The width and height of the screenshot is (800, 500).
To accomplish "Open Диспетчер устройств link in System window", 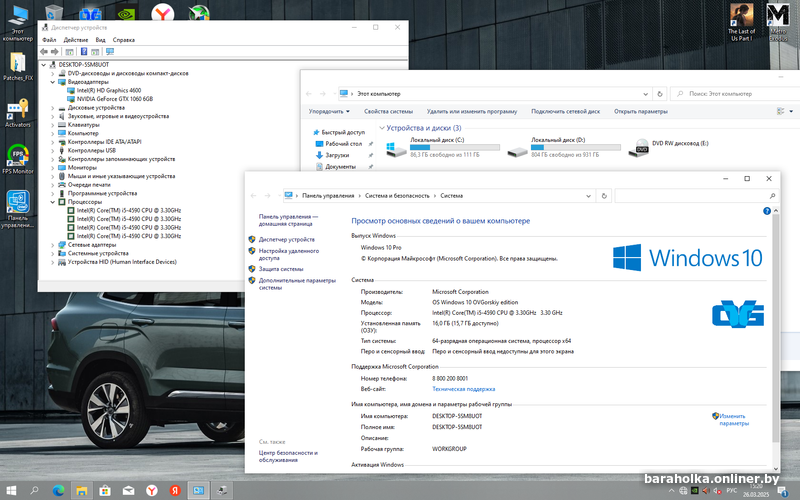I will 287,239.
